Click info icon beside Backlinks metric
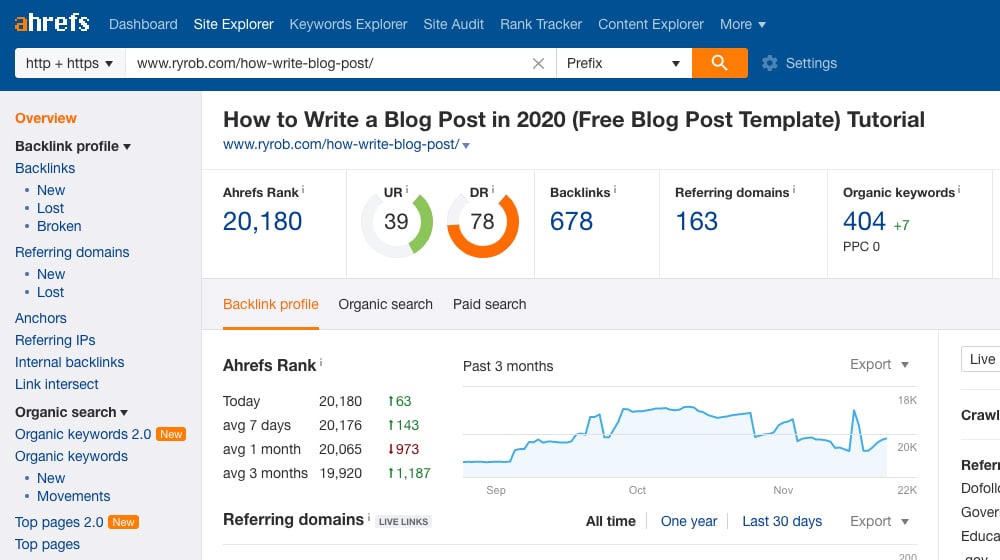 (615, 189)
